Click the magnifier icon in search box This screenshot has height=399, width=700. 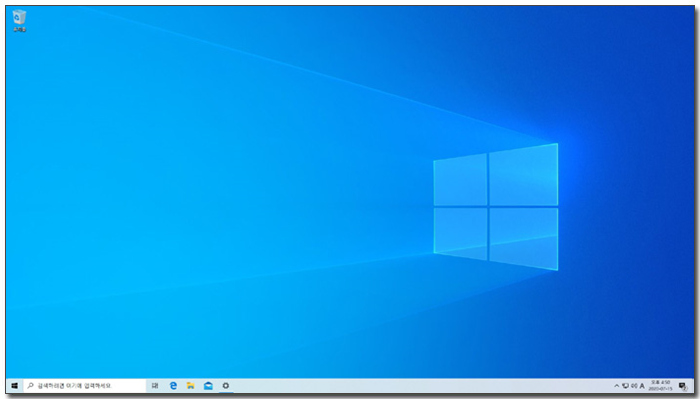click(x=30, y=386)
